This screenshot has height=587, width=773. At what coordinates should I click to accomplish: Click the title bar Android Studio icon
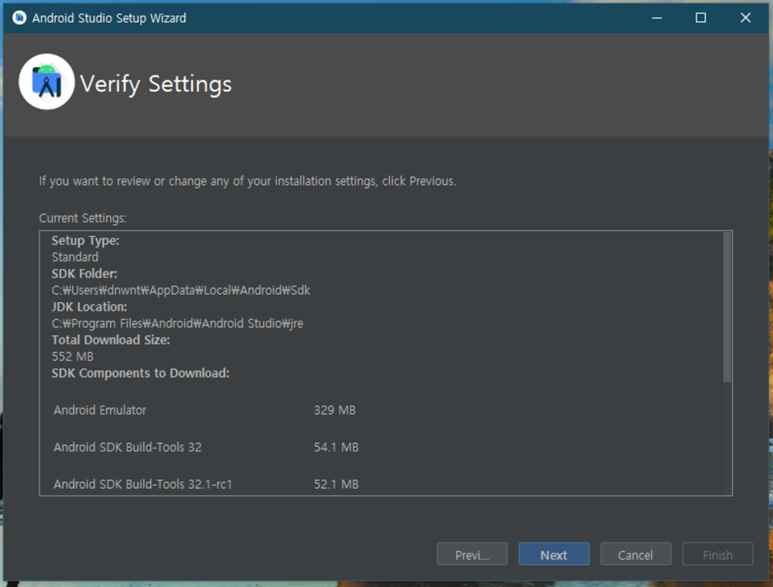pos(19,18)
